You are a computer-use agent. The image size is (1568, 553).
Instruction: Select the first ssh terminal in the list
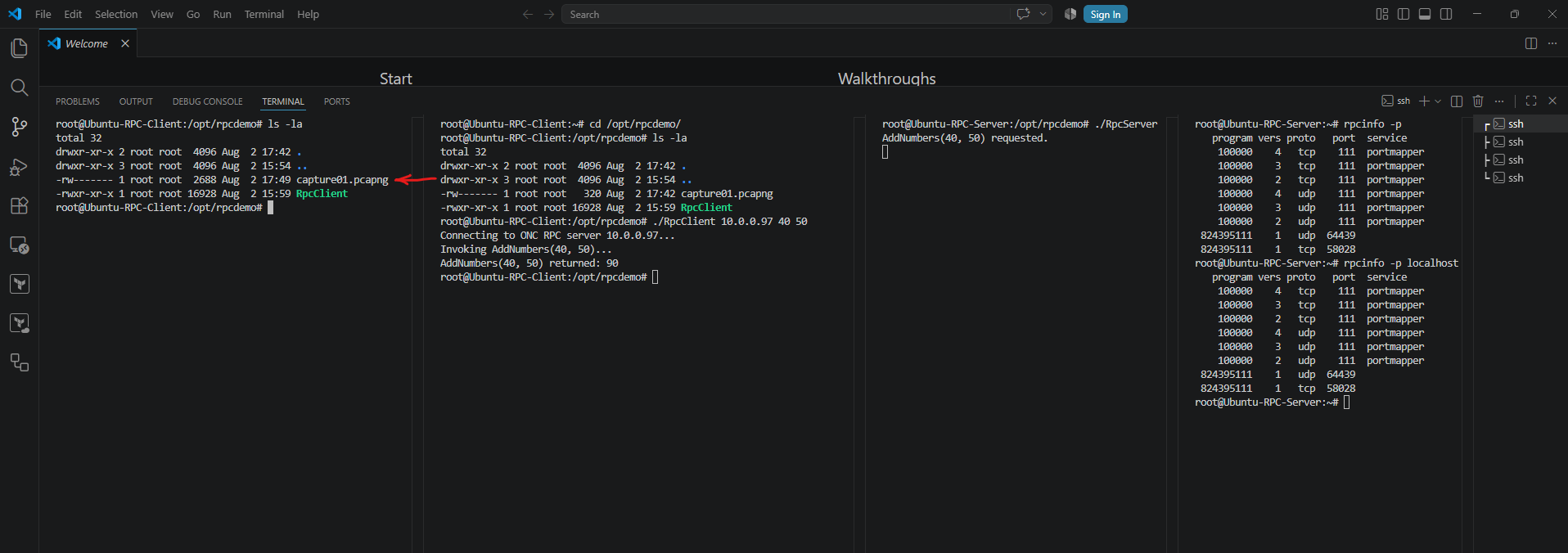(x=1521, y=124)
